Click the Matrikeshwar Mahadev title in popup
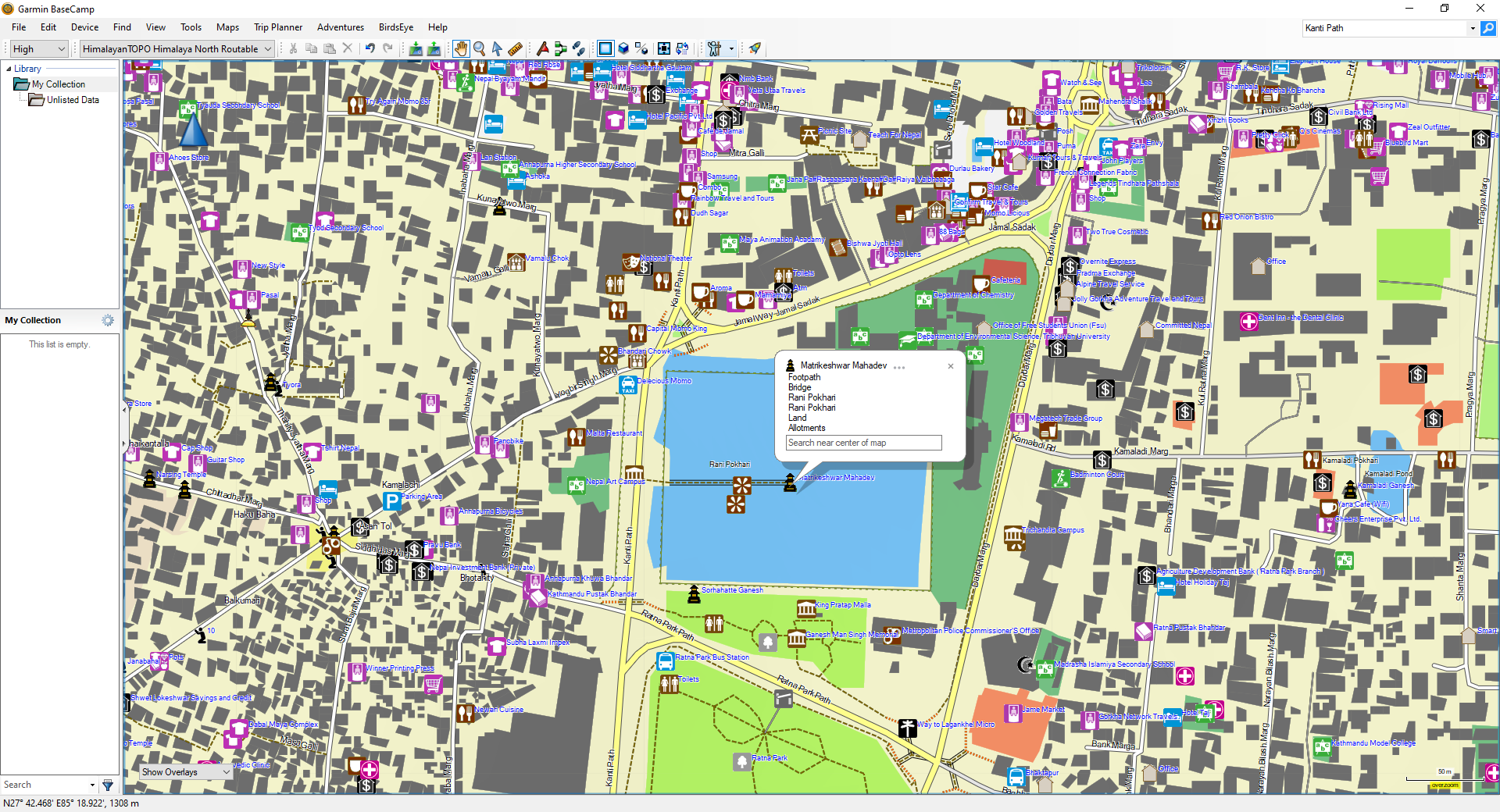This screenshot has width=1500, height=812. 843,365
